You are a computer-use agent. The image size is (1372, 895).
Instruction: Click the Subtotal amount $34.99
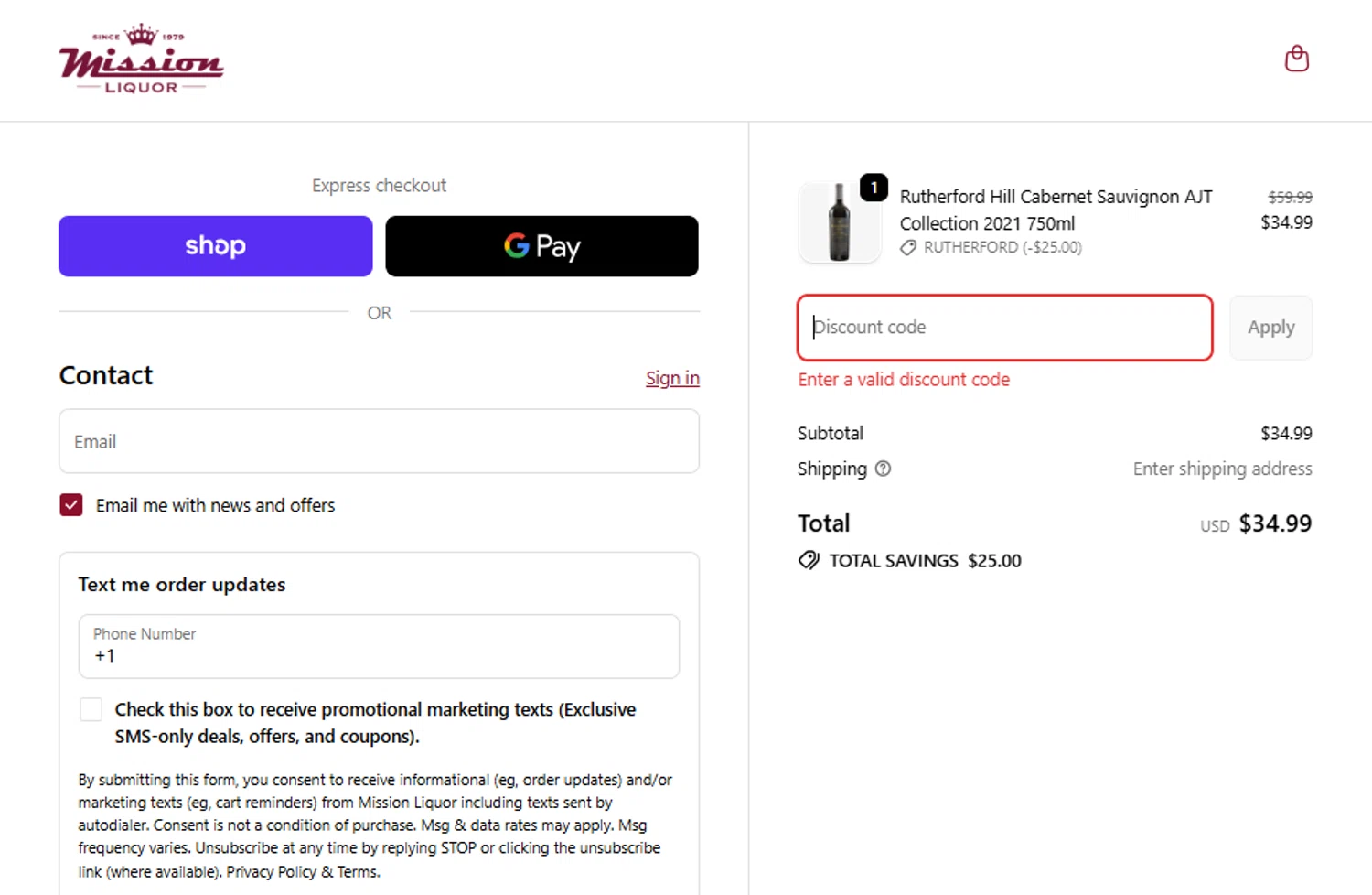coord(1286,433)
